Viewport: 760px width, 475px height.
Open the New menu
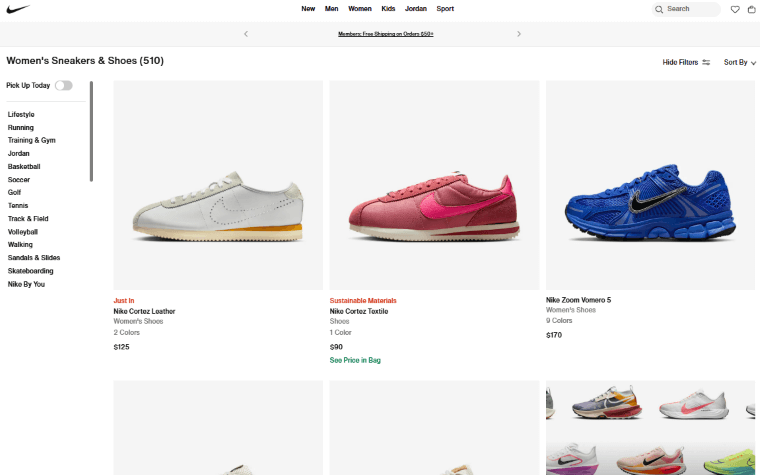pos(308,9)
